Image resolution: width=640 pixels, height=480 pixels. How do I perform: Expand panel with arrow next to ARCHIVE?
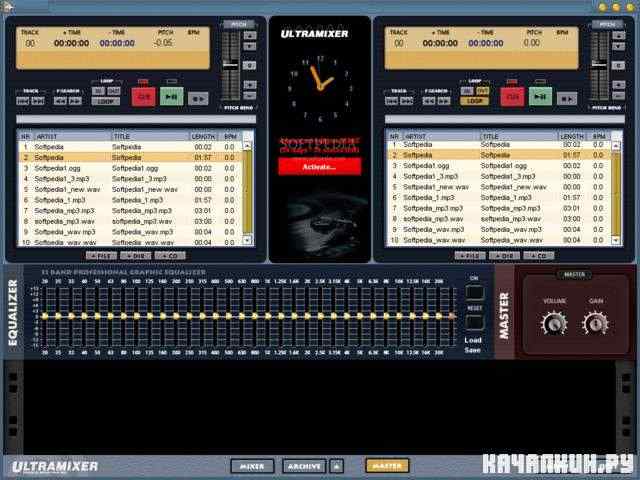point(337,466)
